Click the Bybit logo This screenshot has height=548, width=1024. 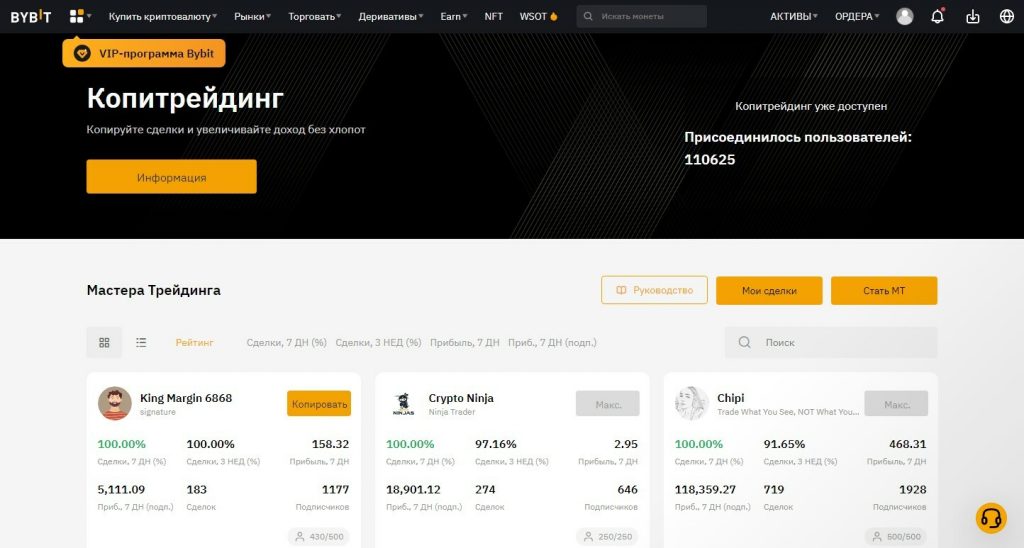[x=31, y=16]
